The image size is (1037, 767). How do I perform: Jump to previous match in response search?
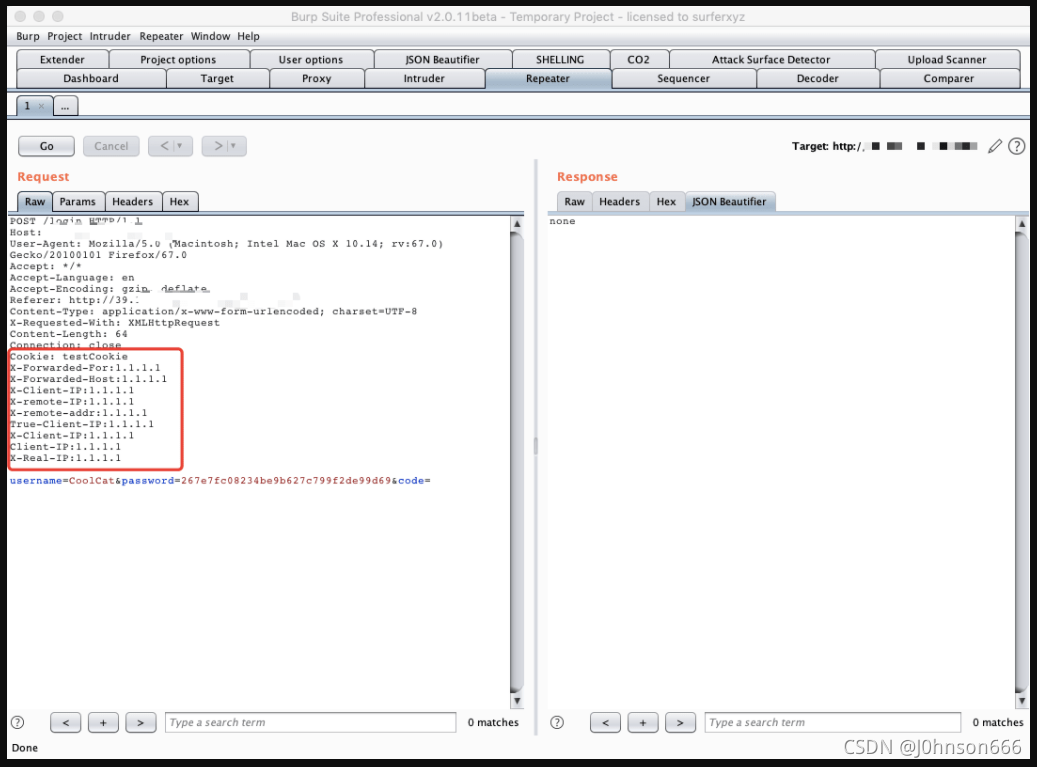point(605,722)
